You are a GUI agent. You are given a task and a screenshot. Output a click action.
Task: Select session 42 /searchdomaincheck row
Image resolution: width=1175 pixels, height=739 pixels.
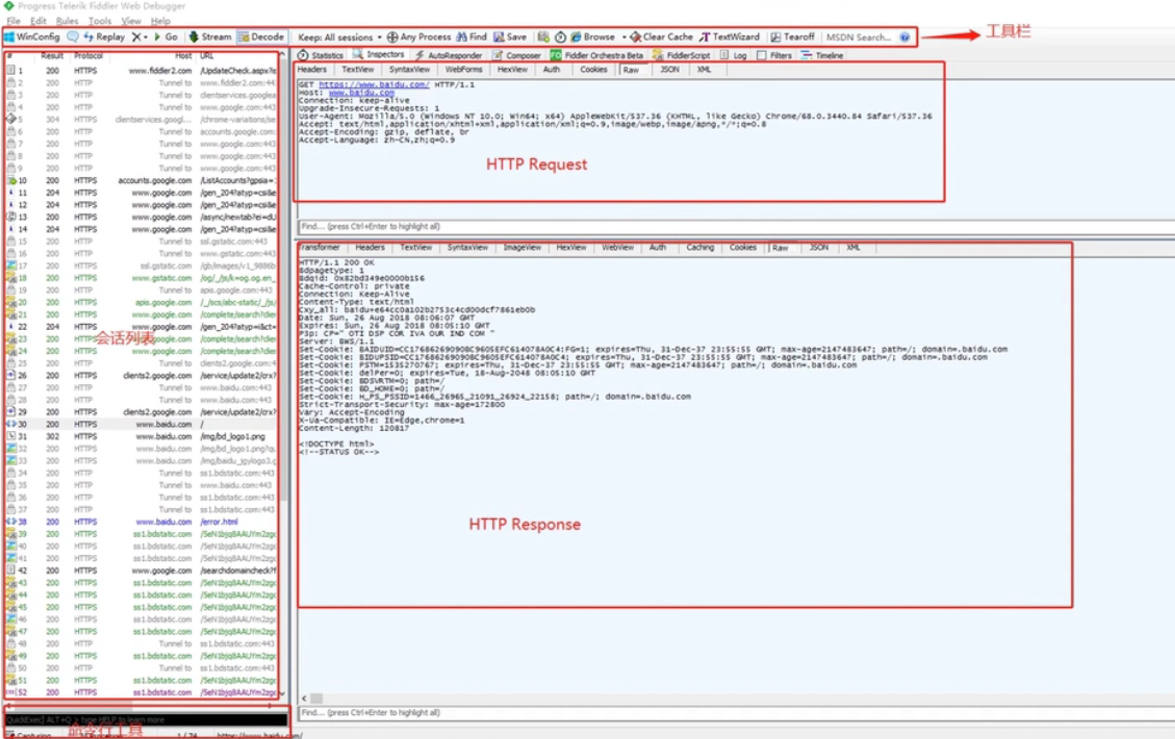point(141,570)
